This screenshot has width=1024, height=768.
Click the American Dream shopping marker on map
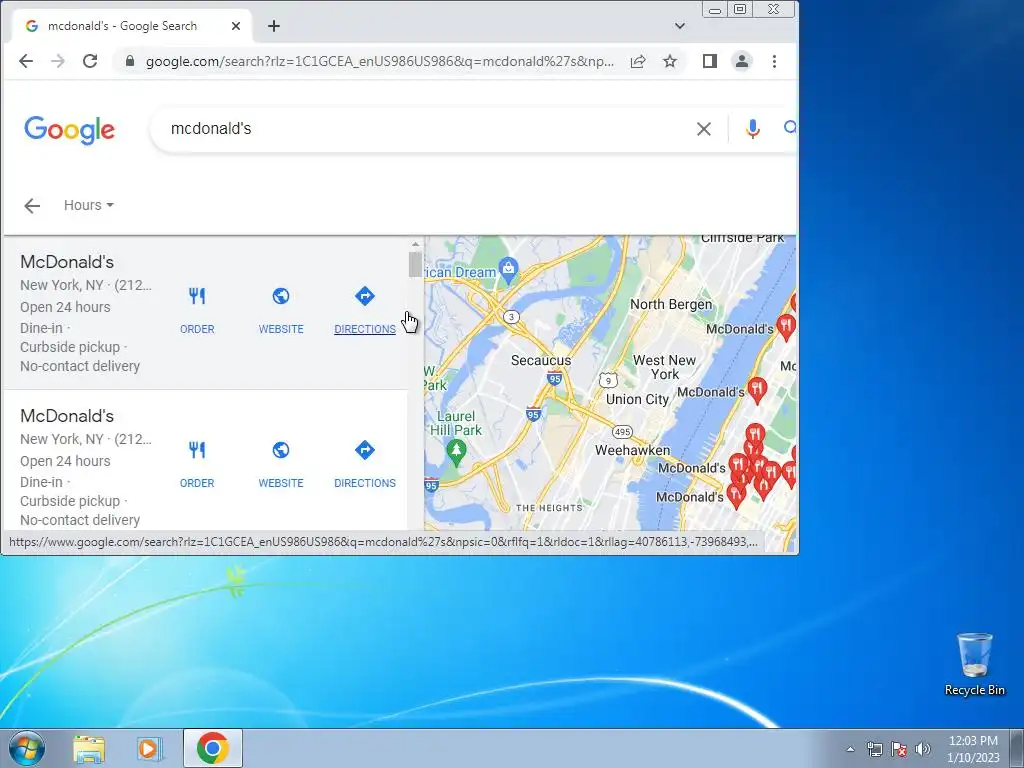pyautogui.click(x=508, y=269)
